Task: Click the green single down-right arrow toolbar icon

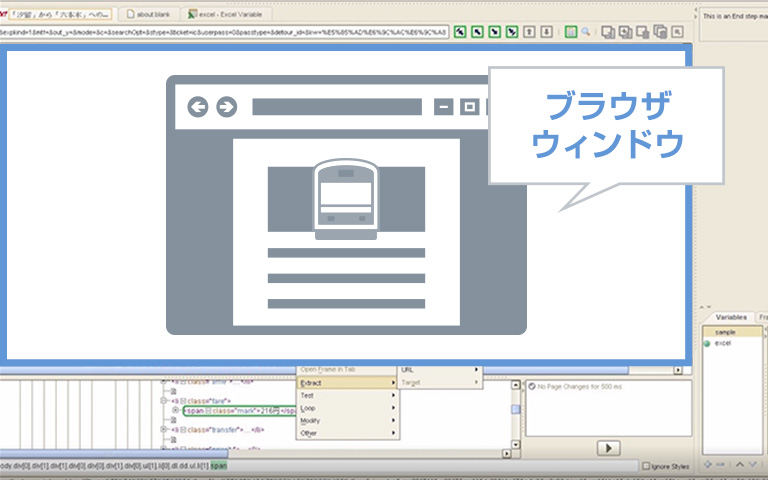Action: tap(495, 32)
